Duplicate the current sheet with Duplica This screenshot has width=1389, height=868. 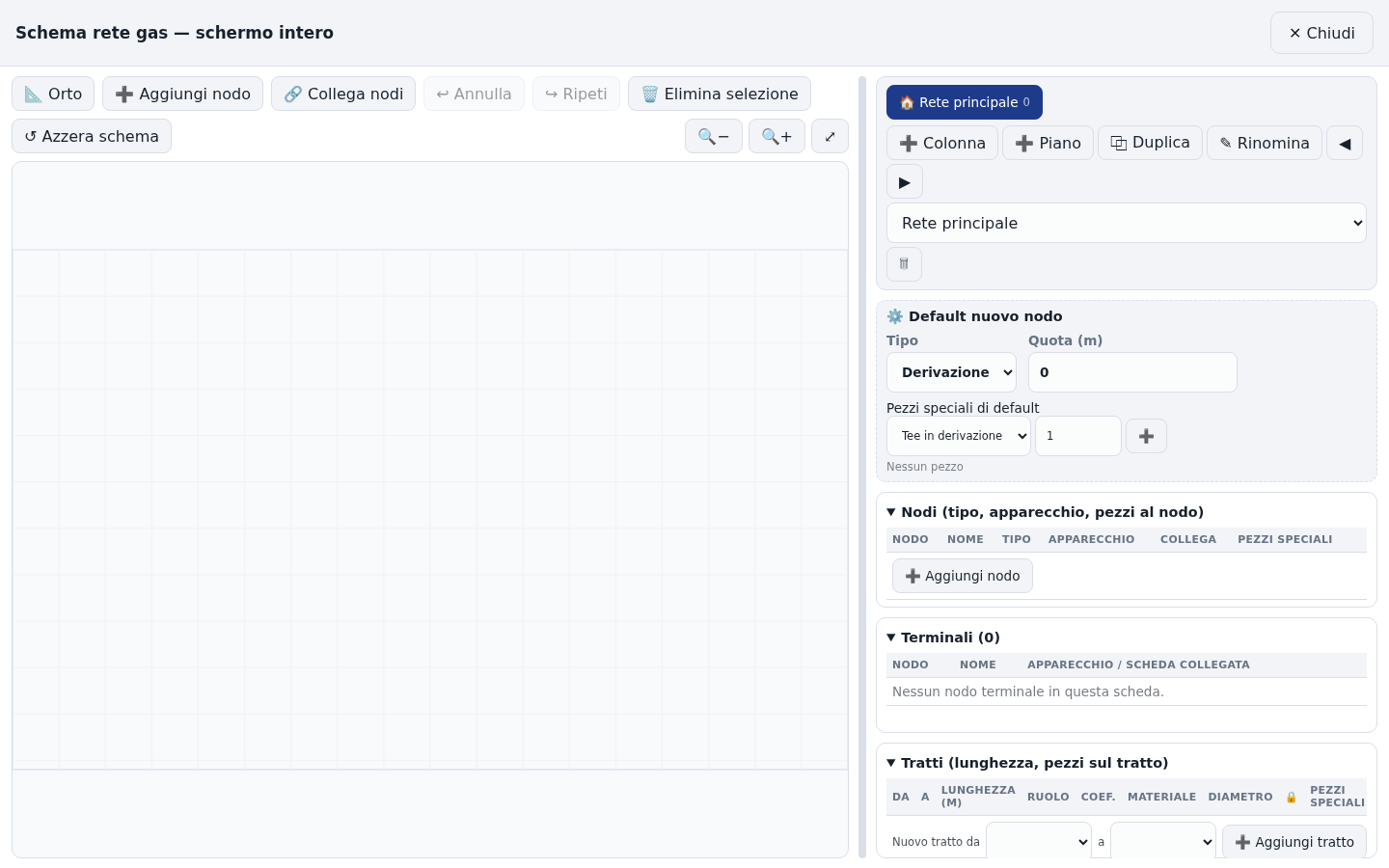[1150, 143]
